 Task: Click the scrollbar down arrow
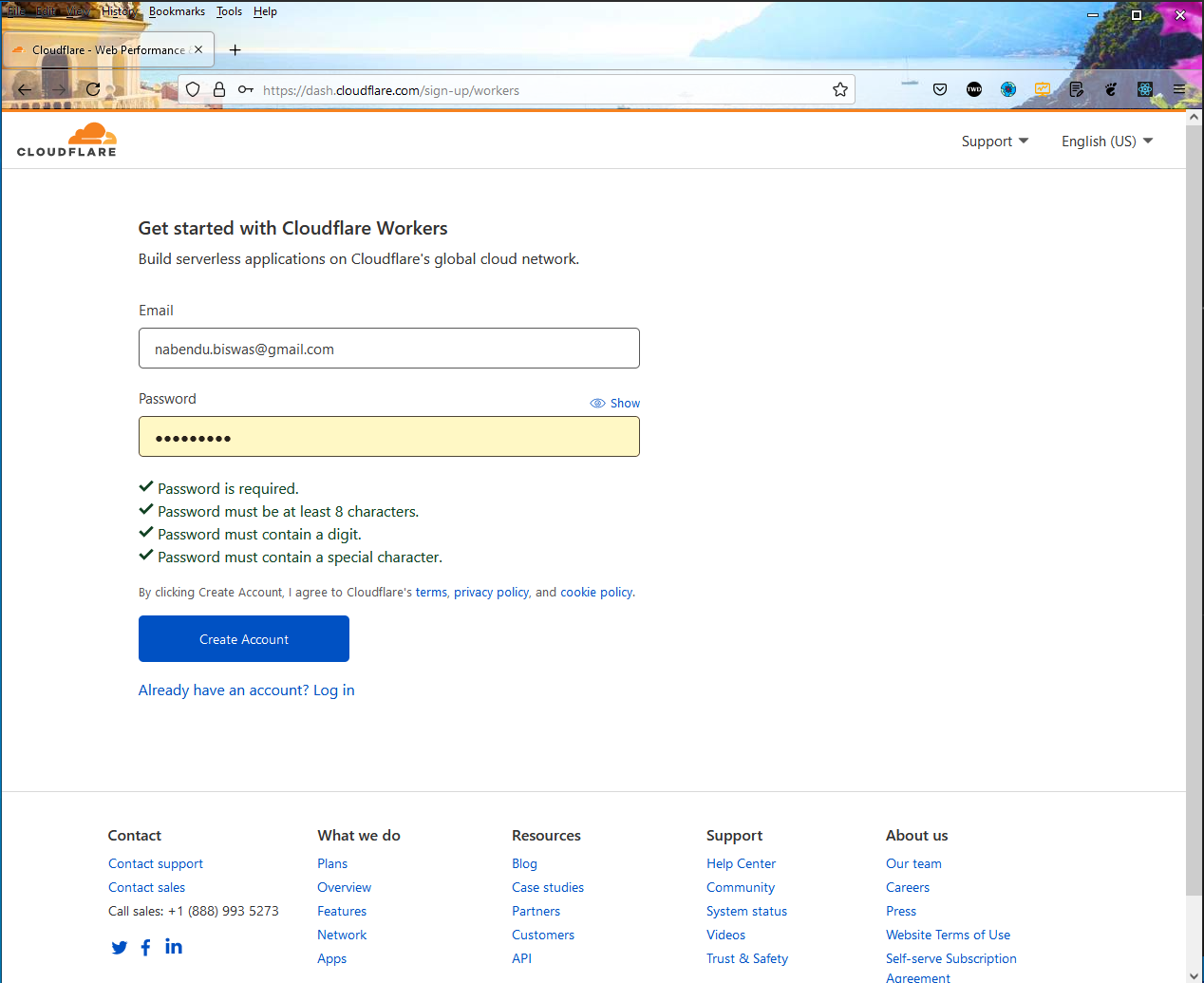(1195, 974)
